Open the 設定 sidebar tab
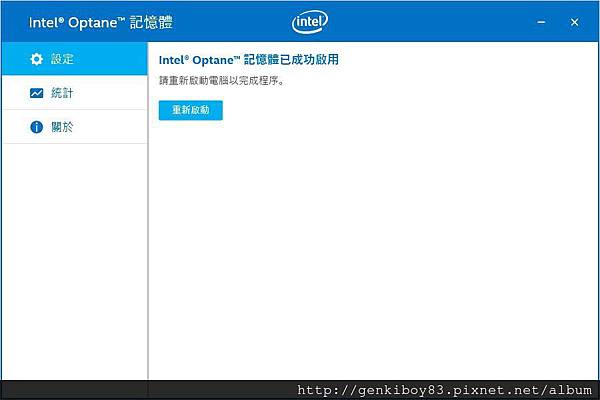The height and width of the screenshot is (400, 600). (x=75, y=59)
